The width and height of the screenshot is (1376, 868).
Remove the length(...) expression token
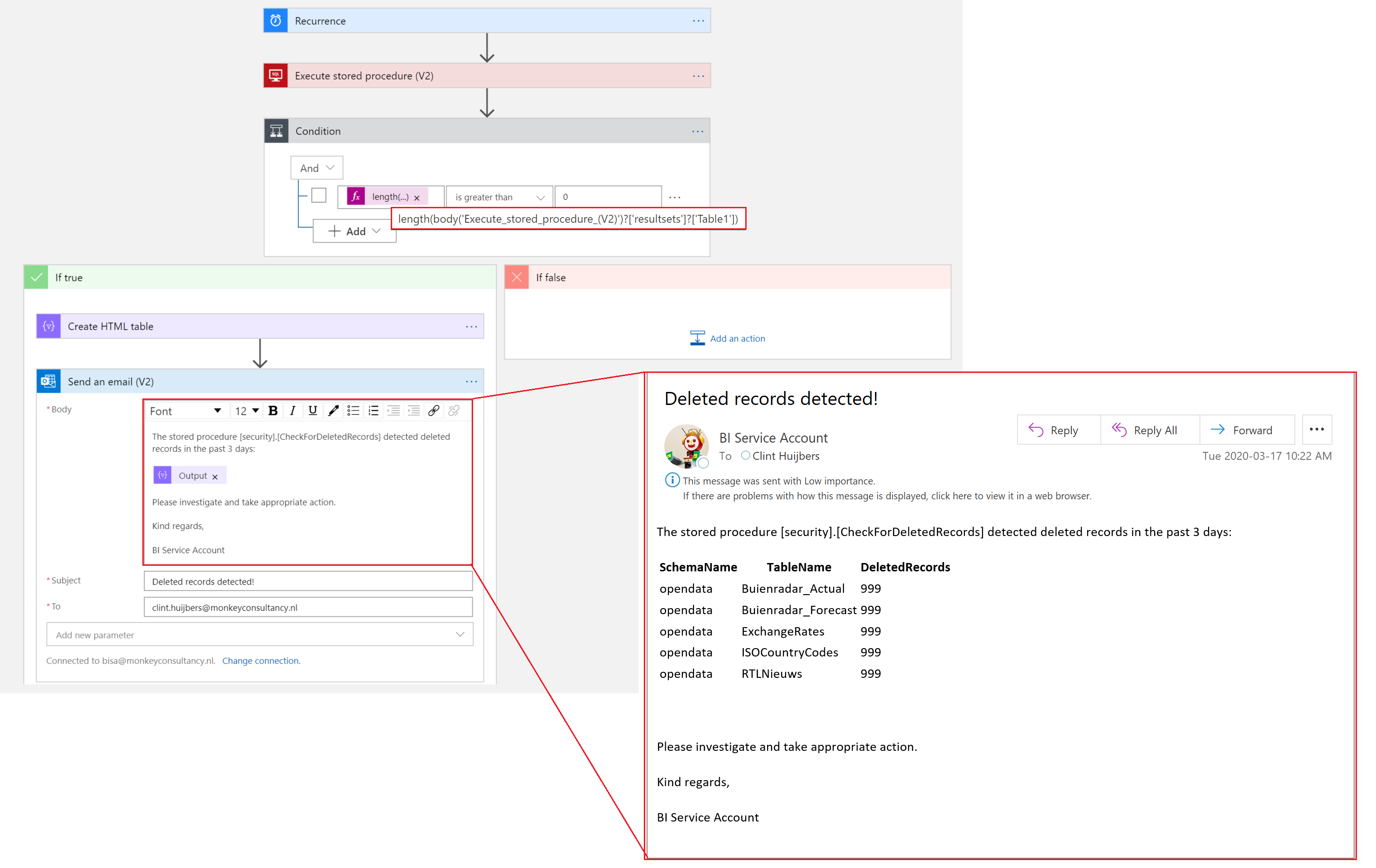417,198
